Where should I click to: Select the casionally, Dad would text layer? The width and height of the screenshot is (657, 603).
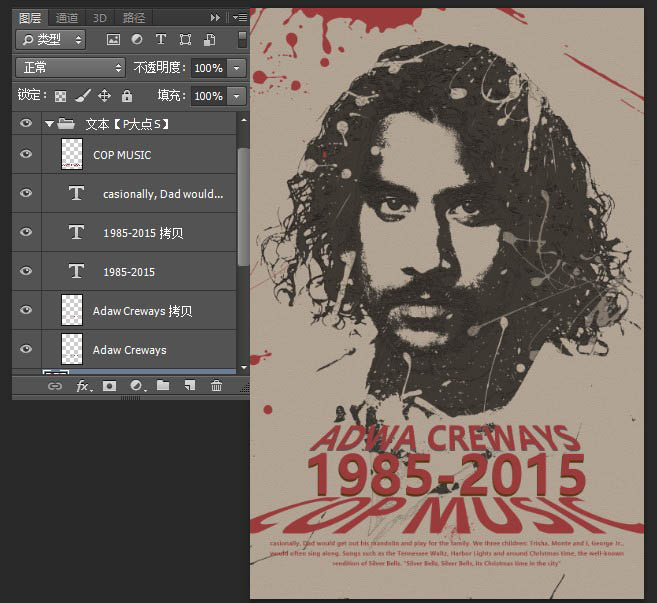click(x=162, y=194)
